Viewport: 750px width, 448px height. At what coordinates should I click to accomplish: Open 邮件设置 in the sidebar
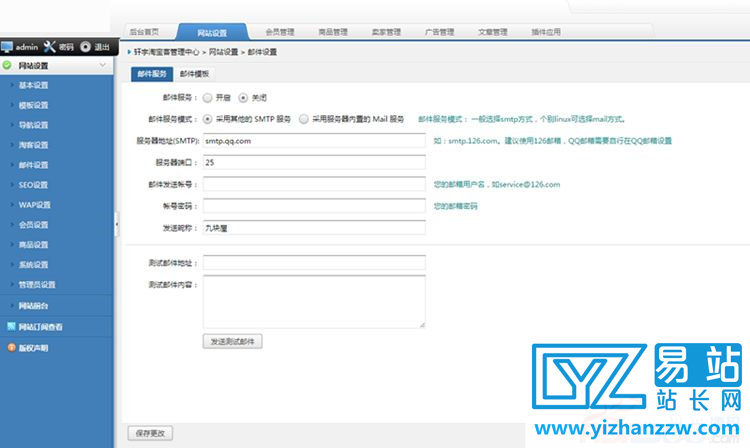[33, 165]
